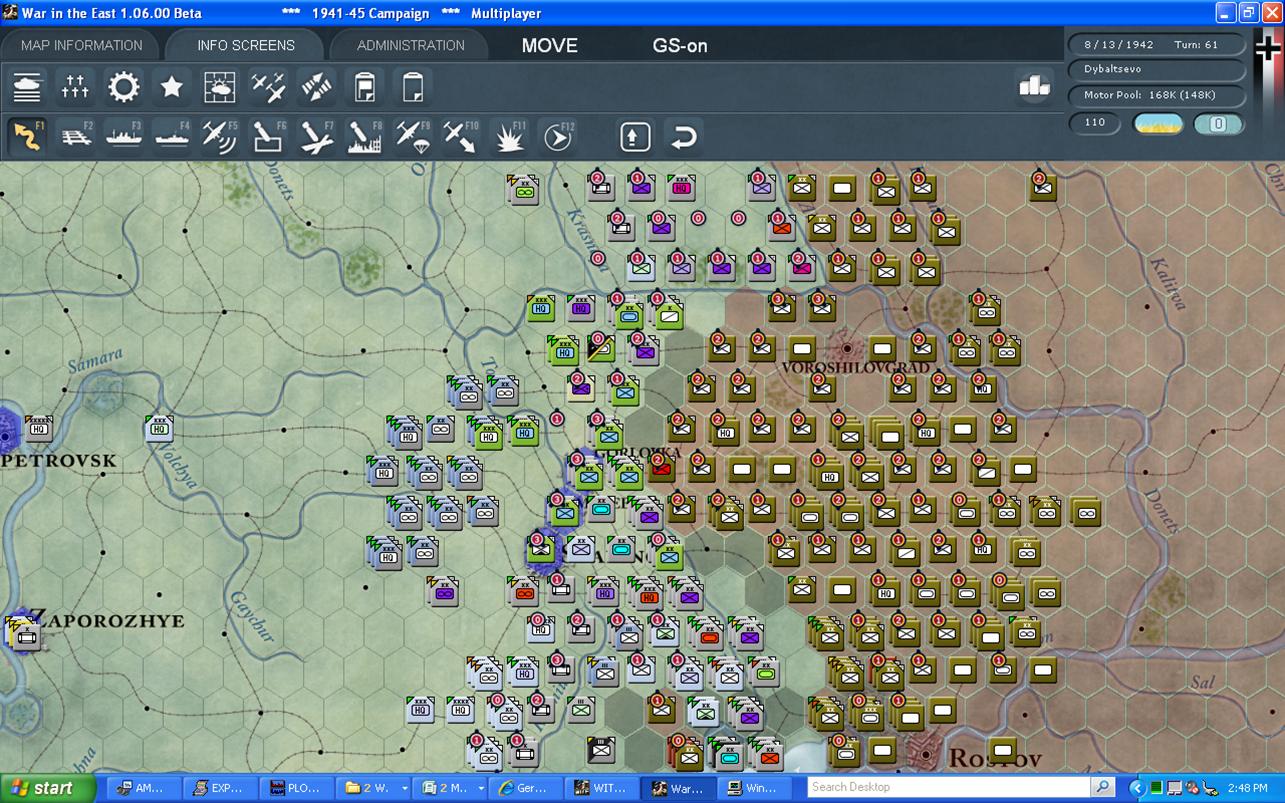Open the losses screen with crosses icon
This screenshot has width=1285, height=803.
point(76,88)
